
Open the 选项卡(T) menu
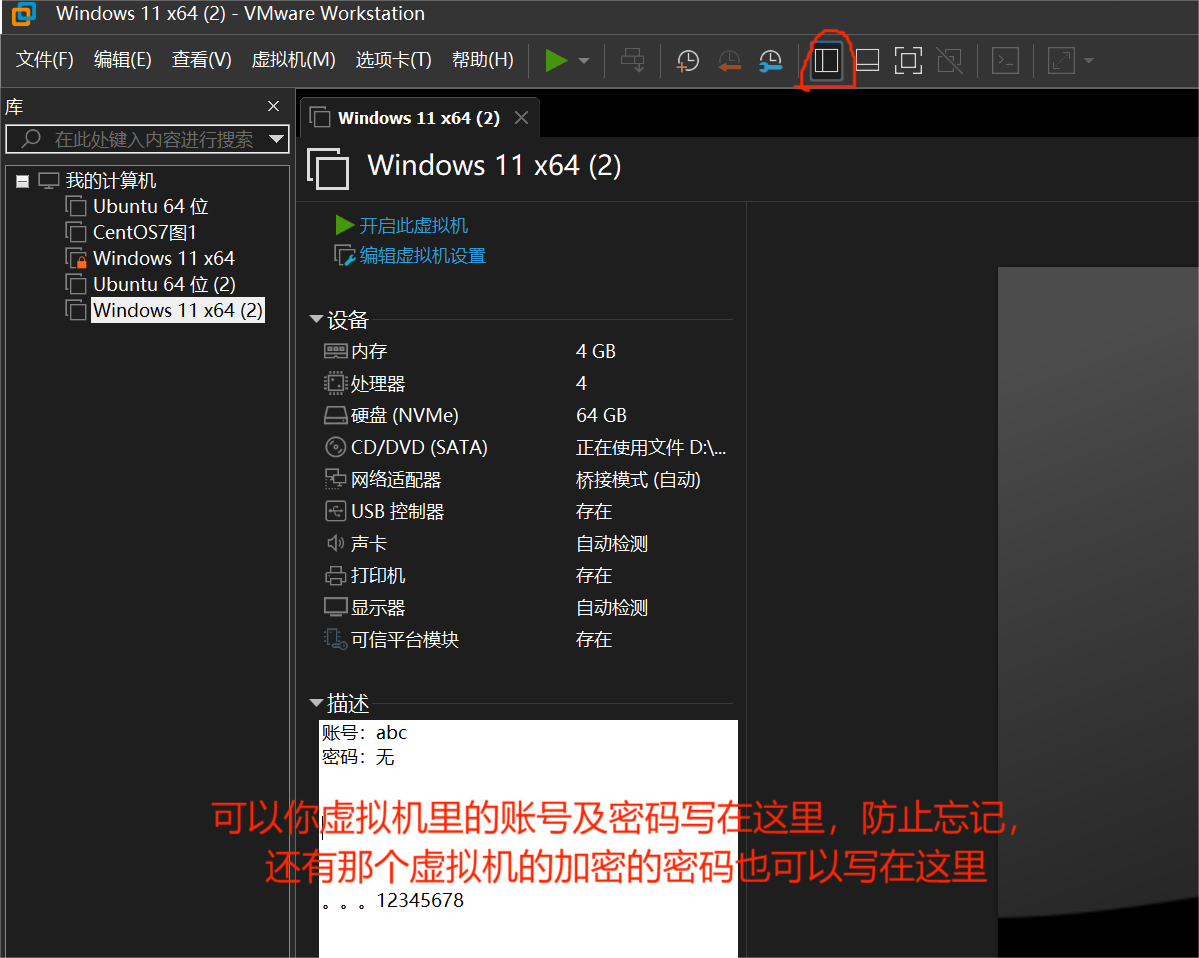393,60
